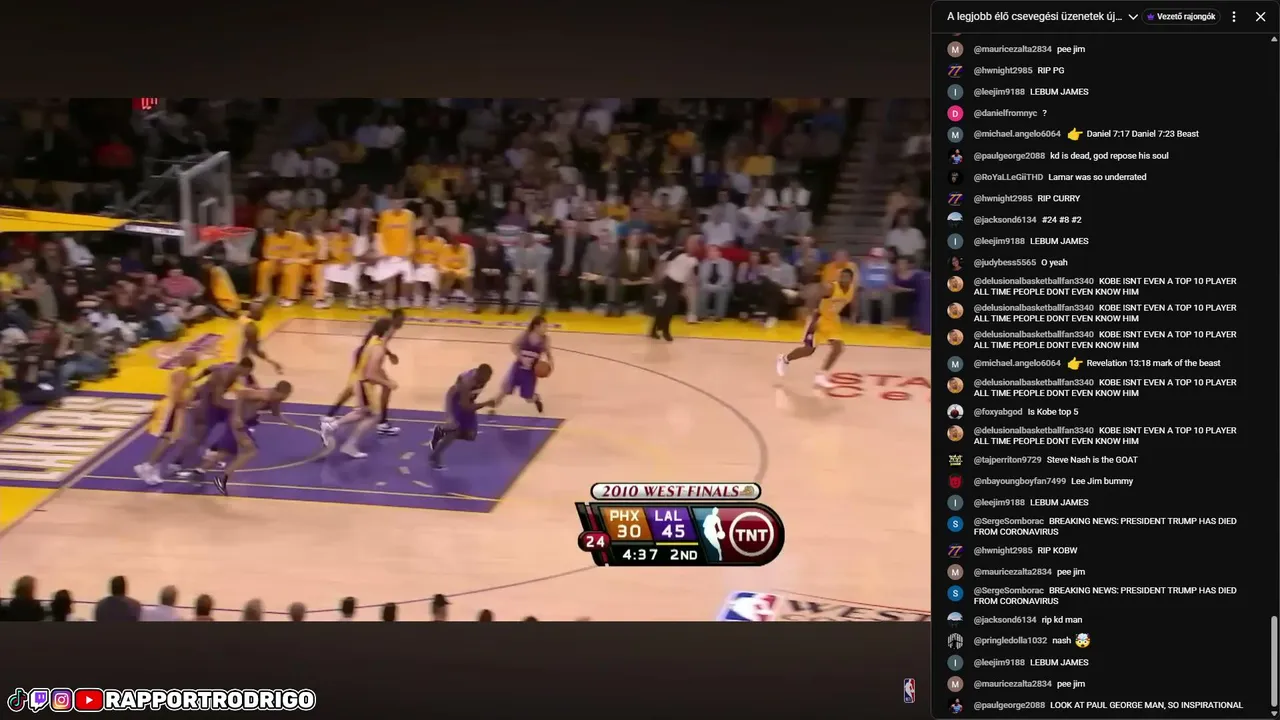Screen dimensions: 1280x720
Task: Click the message 'Lee Jim bummy'
Action: (x=1102, y=482)
